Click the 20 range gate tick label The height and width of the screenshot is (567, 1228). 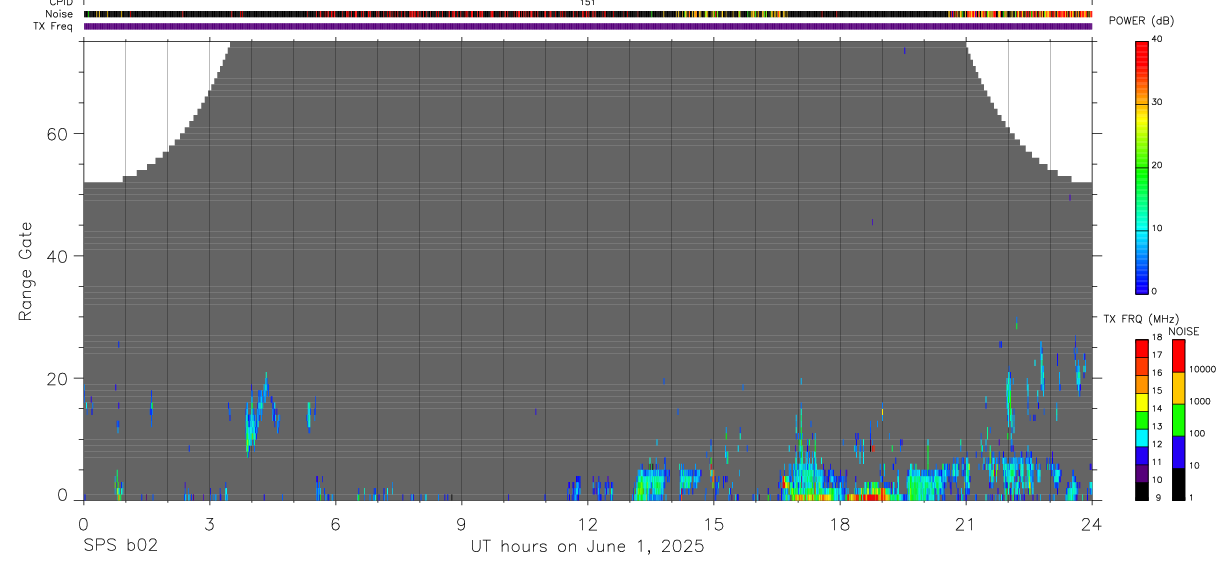click(56, 378)
